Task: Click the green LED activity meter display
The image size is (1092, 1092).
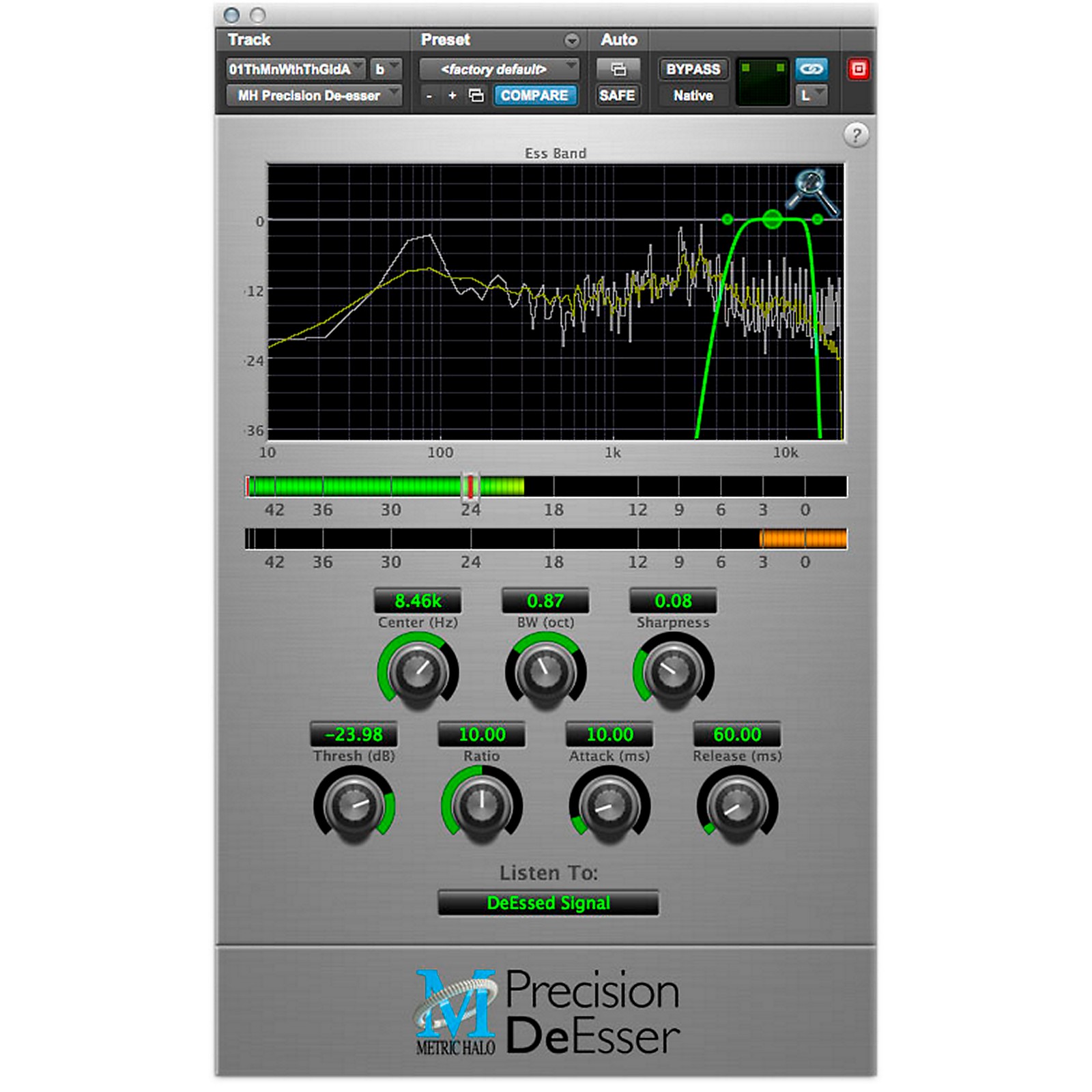Action: pyautogui.click(x=762, y=81)
